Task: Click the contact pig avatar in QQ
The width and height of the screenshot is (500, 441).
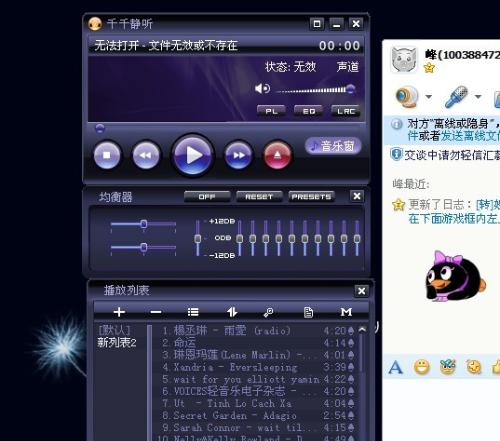Action: [404, 60]
